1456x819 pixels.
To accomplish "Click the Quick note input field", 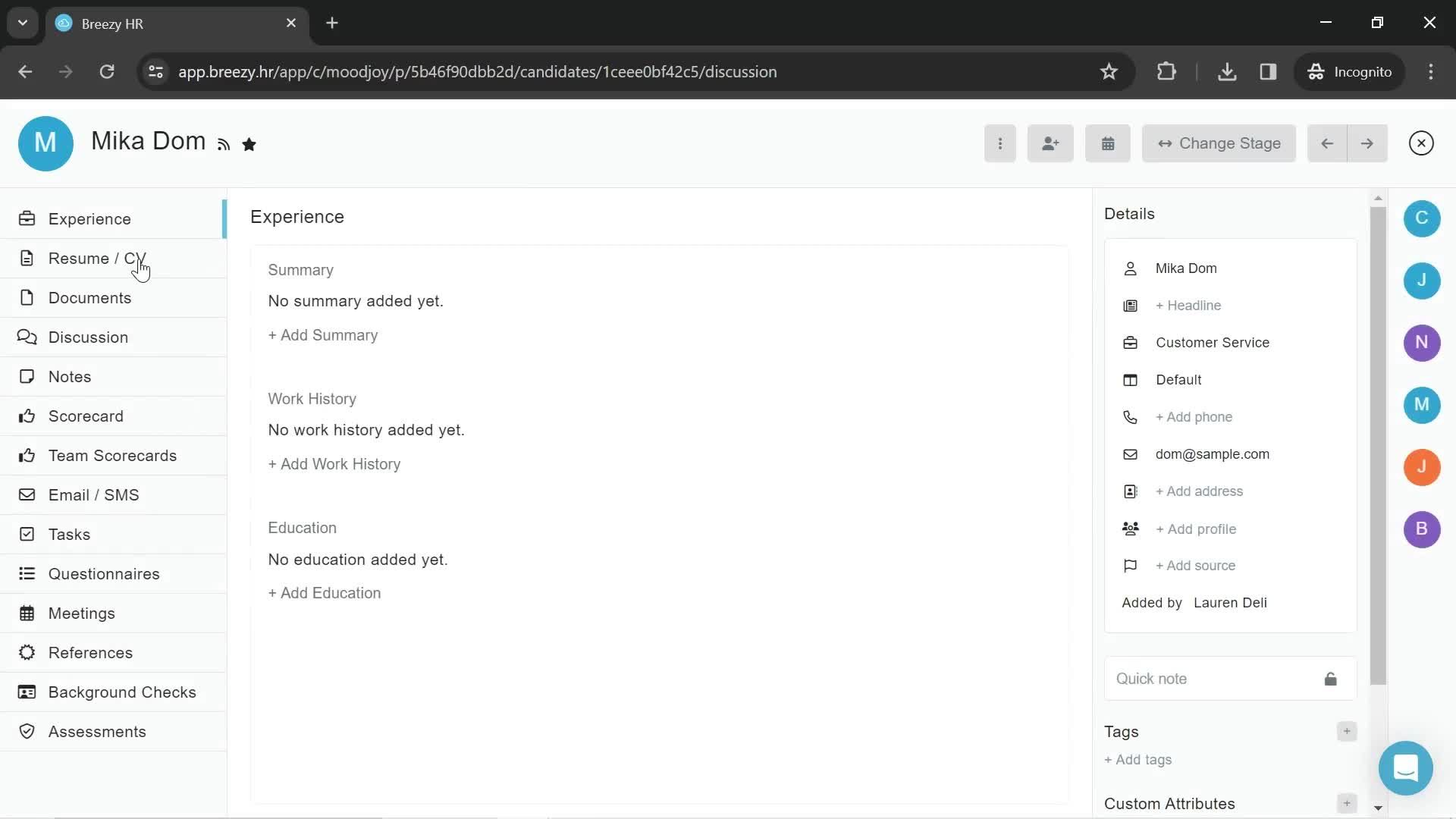I will (x=1215, y=679).
